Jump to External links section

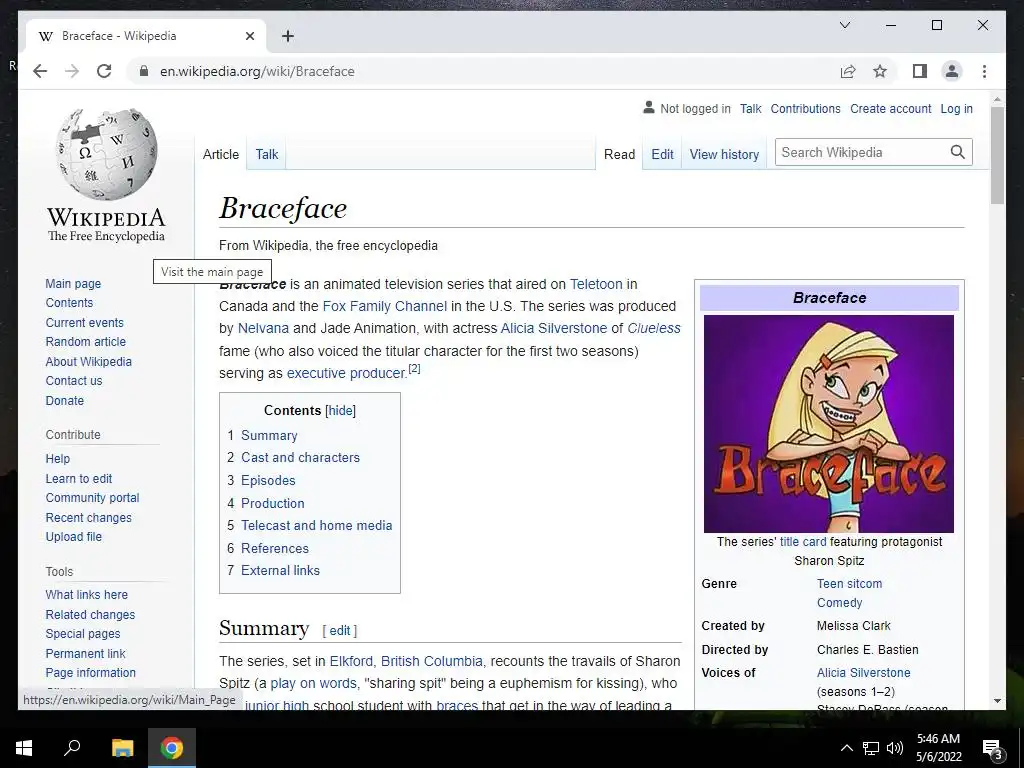[280, 570]
